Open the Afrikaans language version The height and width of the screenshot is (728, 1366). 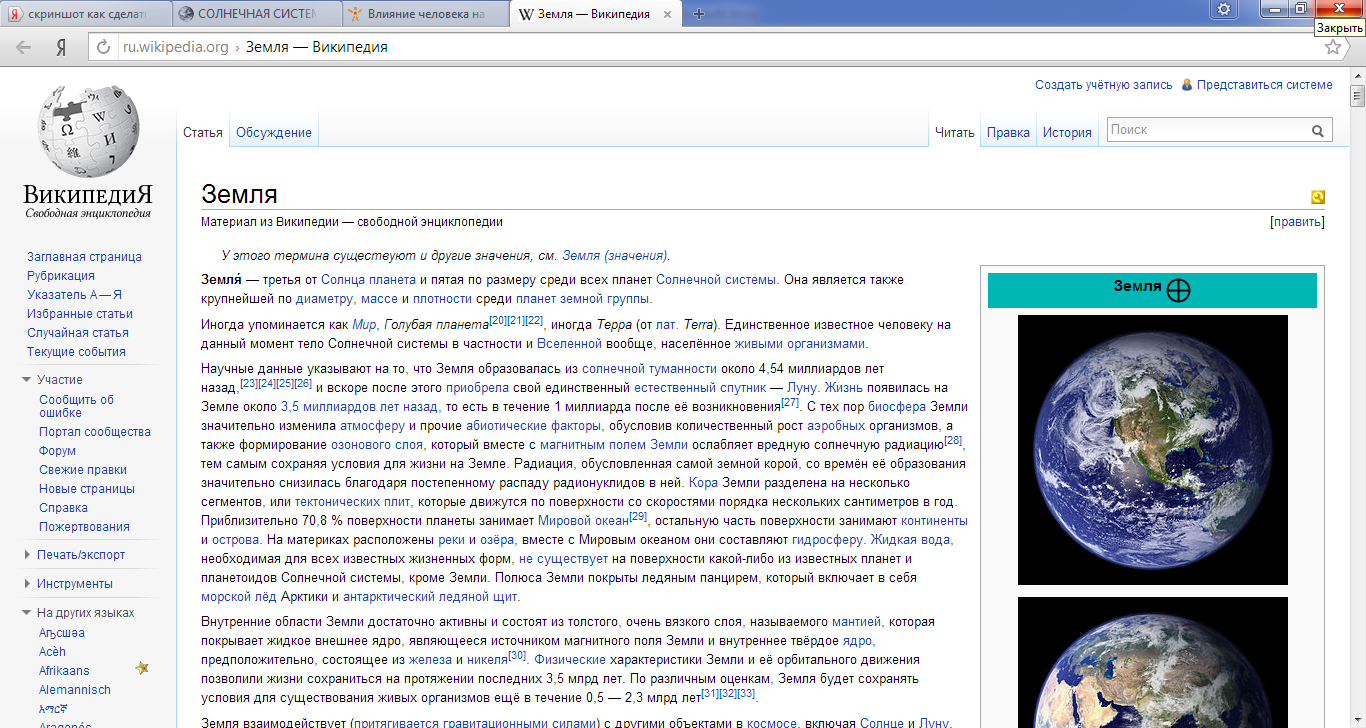pos(64,671)
